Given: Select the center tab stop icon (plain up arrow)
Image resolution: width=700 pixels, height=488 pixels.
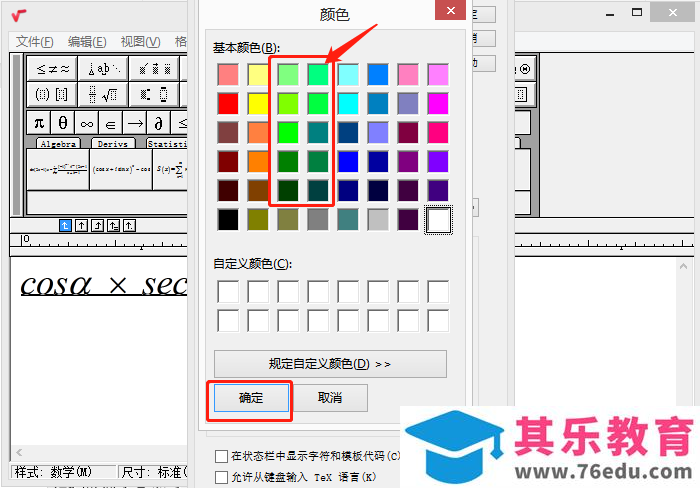Looking at the screenshot, I should coord(81,225).
